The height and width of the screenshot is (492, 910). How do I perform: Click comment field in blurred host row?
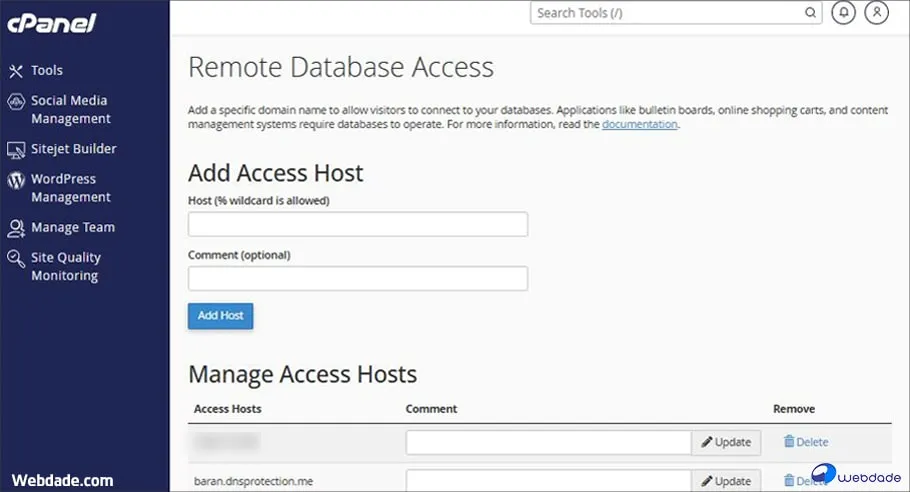click(x=548, y=443)
